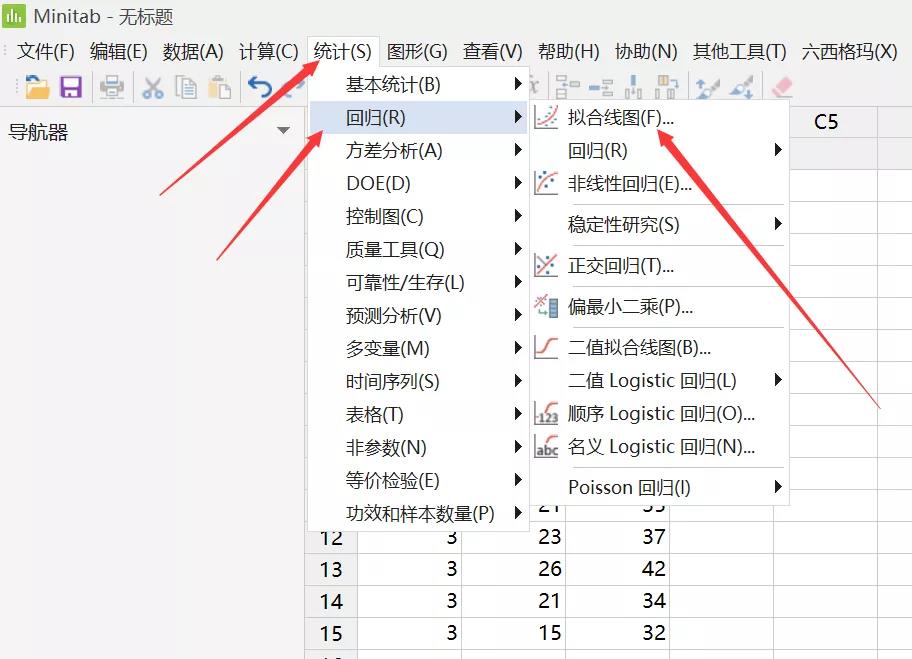
Task: Open the 计算(C) menu
Action: (x=268, y=52)
